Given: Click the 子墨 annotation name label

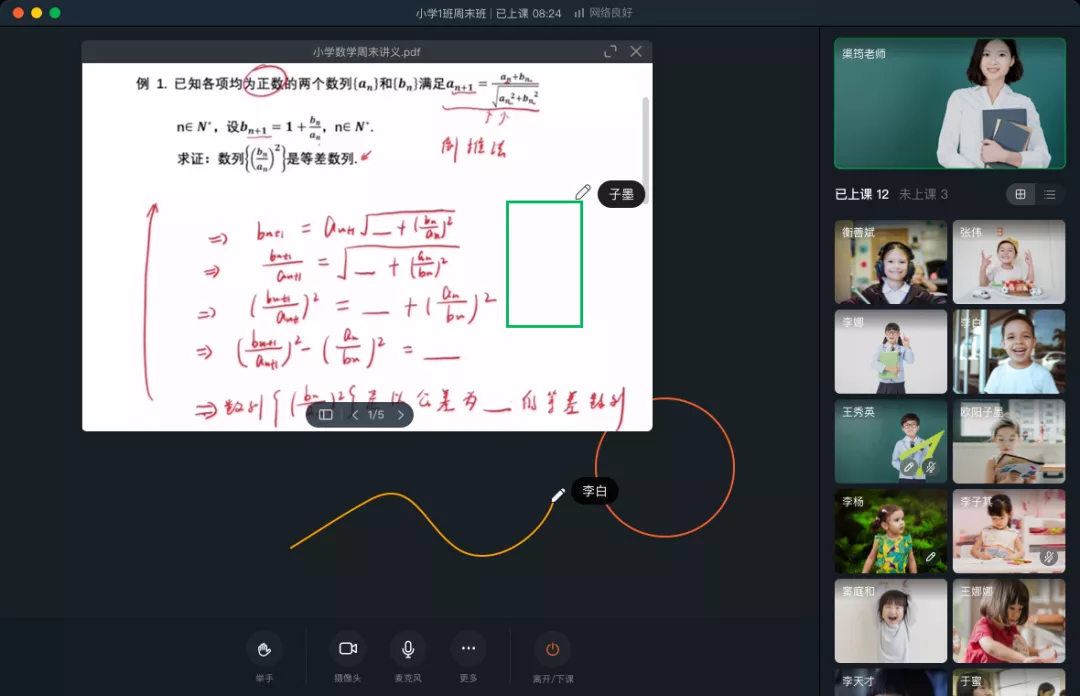Looking at the screenshot, I should [x=621, y=194].
